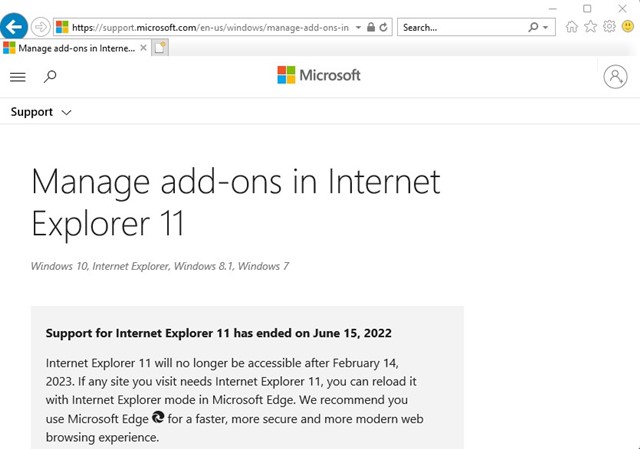Click the Microsoft logo link
The image size is (640, 449).
coord(319,75)
